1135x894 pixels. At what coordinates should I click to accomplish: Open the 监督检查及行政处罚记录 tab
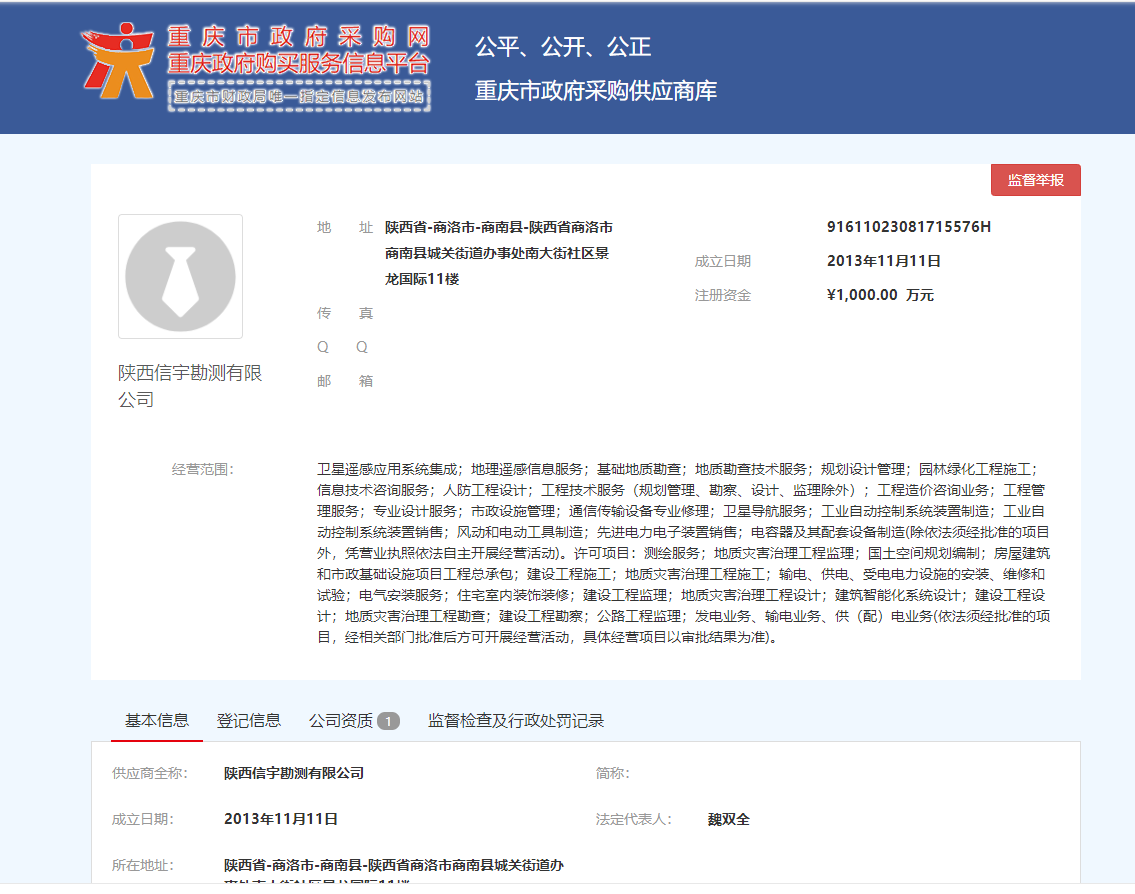(x=516, y=719)
